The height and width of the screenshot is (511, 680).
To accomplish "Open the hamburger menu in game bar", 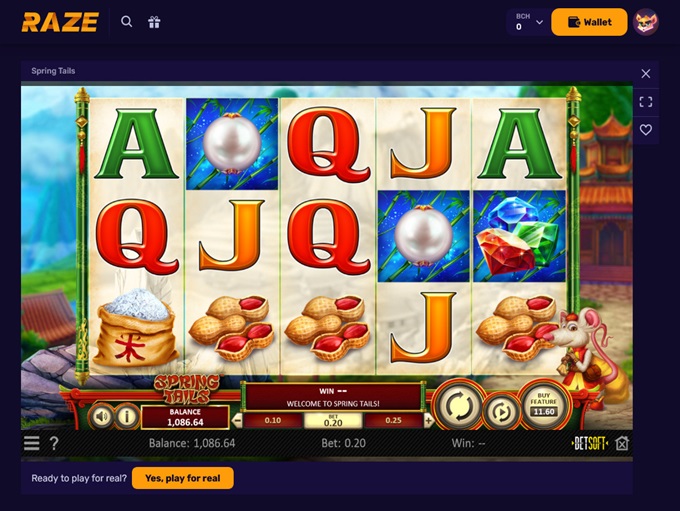I will (32, 443).
